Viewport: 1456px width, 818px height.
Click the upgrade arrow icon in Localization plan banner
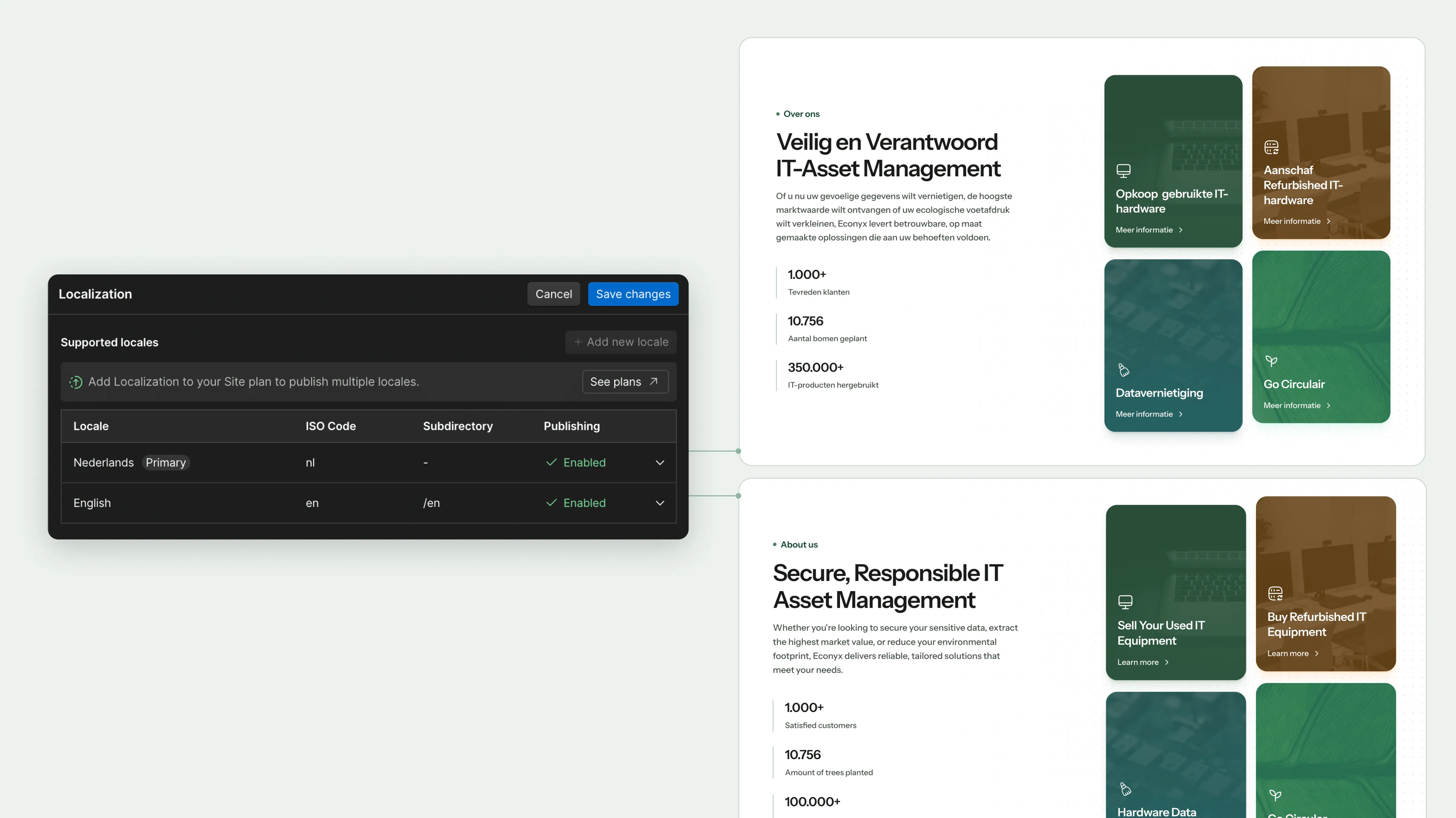tap(76, 382)
